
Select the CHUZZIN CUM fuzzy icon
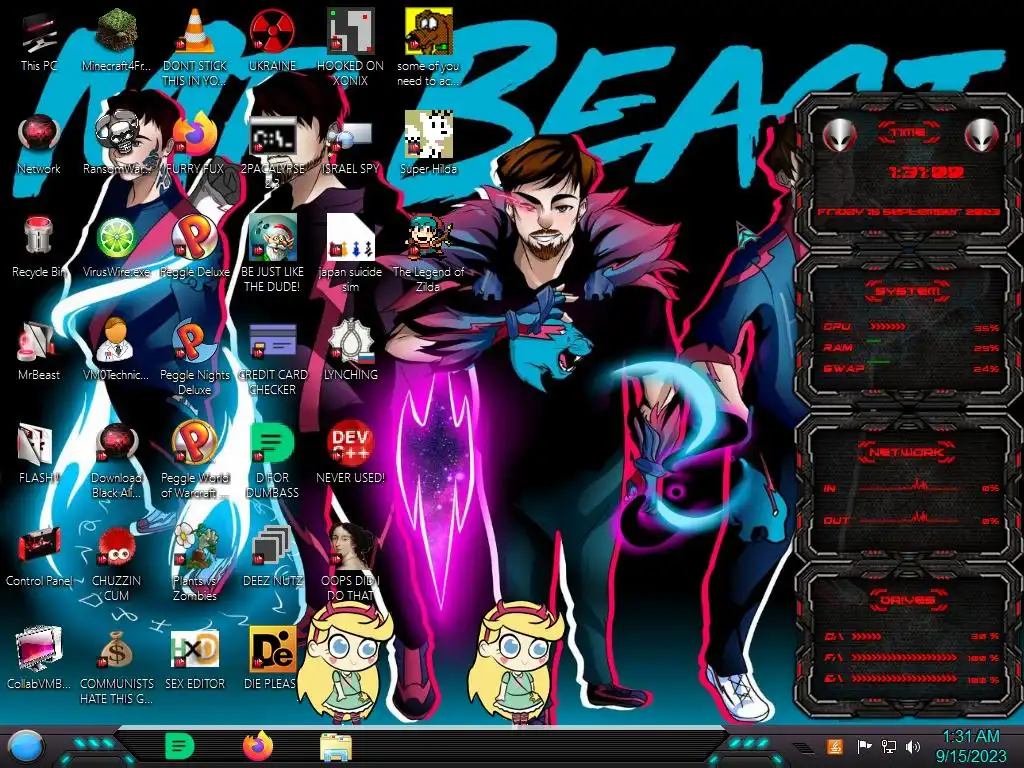(116, 564)
